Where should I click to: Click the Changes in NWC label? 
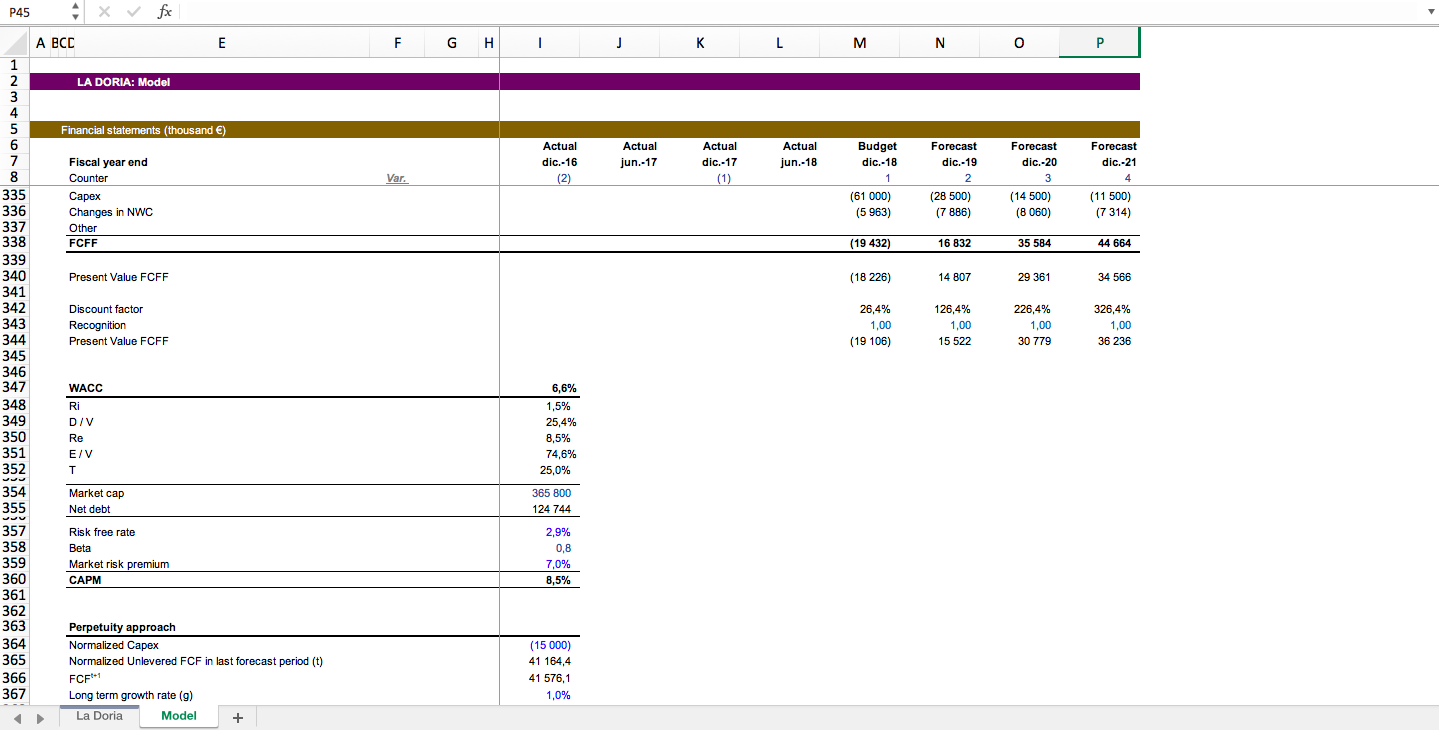(111, 212)
